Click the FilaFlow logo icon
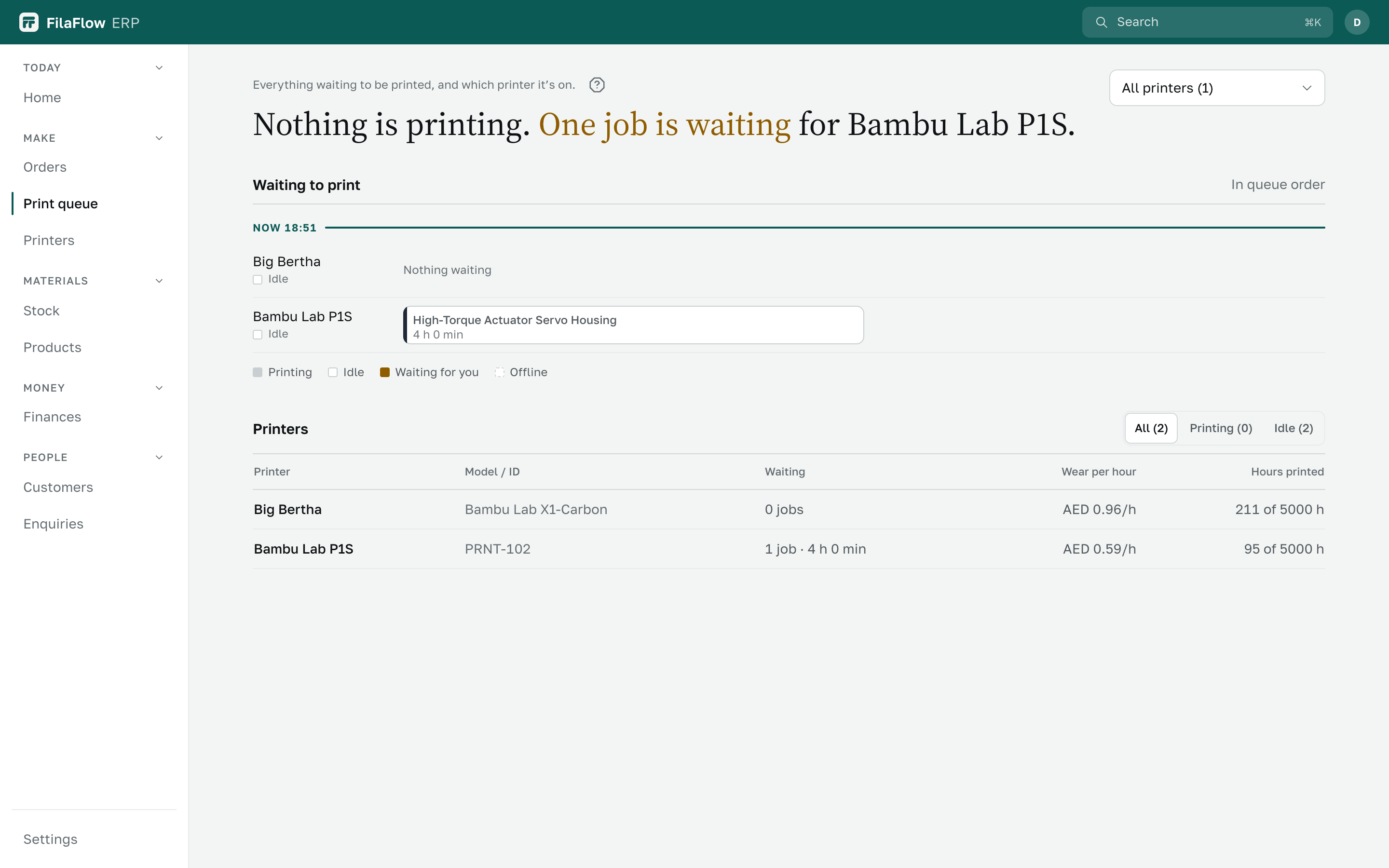 (29, 22)
